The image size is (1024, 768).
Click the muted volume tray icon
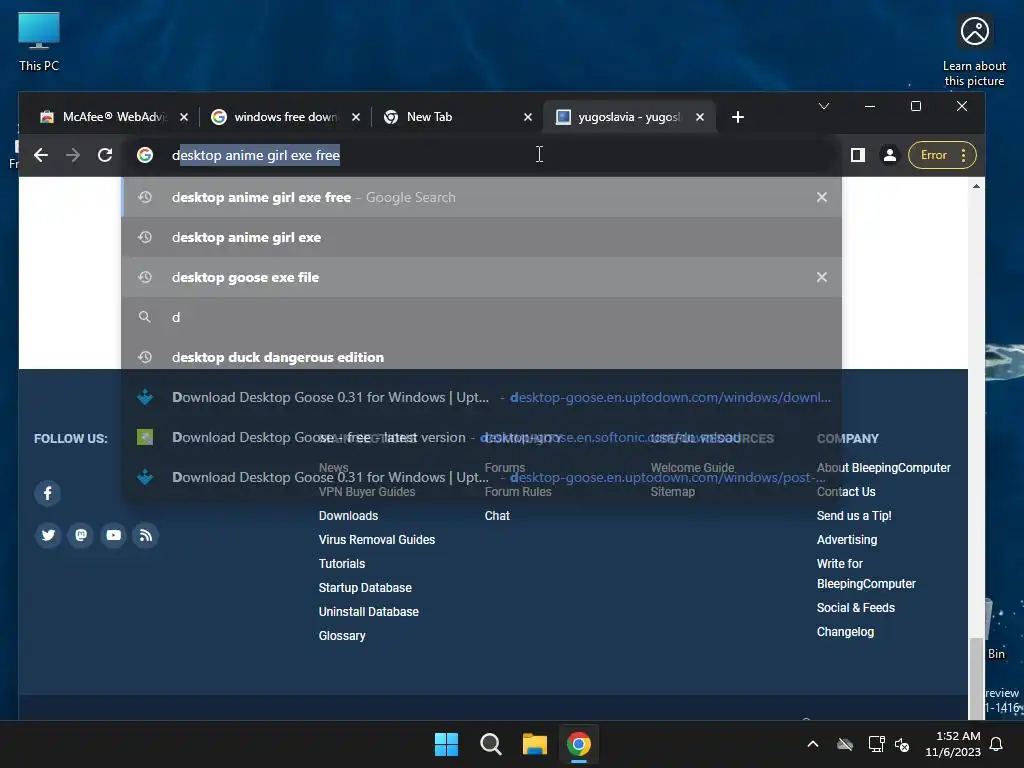coord(902,744)
